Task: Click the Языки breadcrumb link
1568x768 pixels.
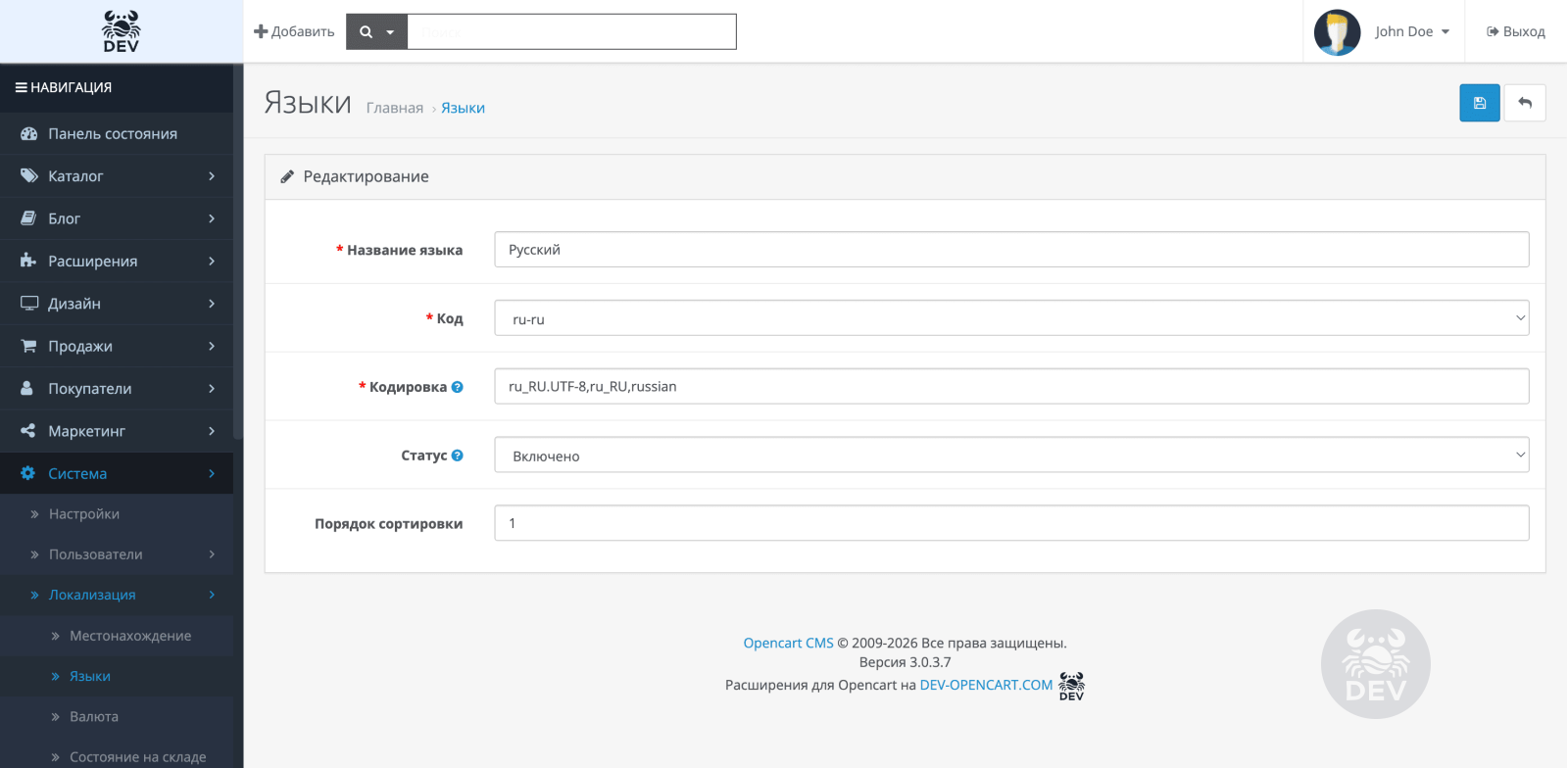Action: click(x=463, y=108)
